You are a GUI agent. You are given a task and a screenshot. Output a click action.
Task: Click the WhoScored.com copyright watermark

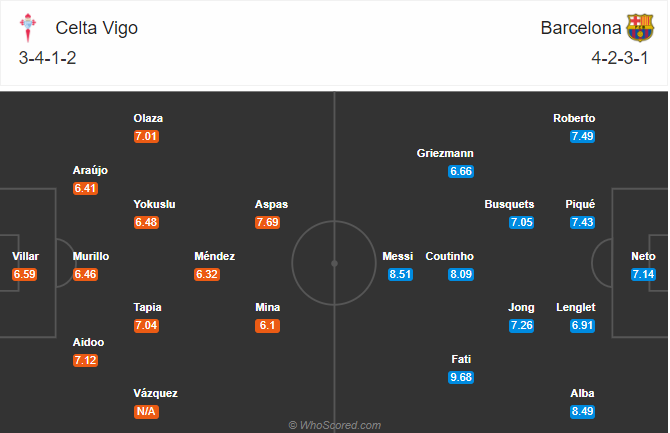[335, 425]
